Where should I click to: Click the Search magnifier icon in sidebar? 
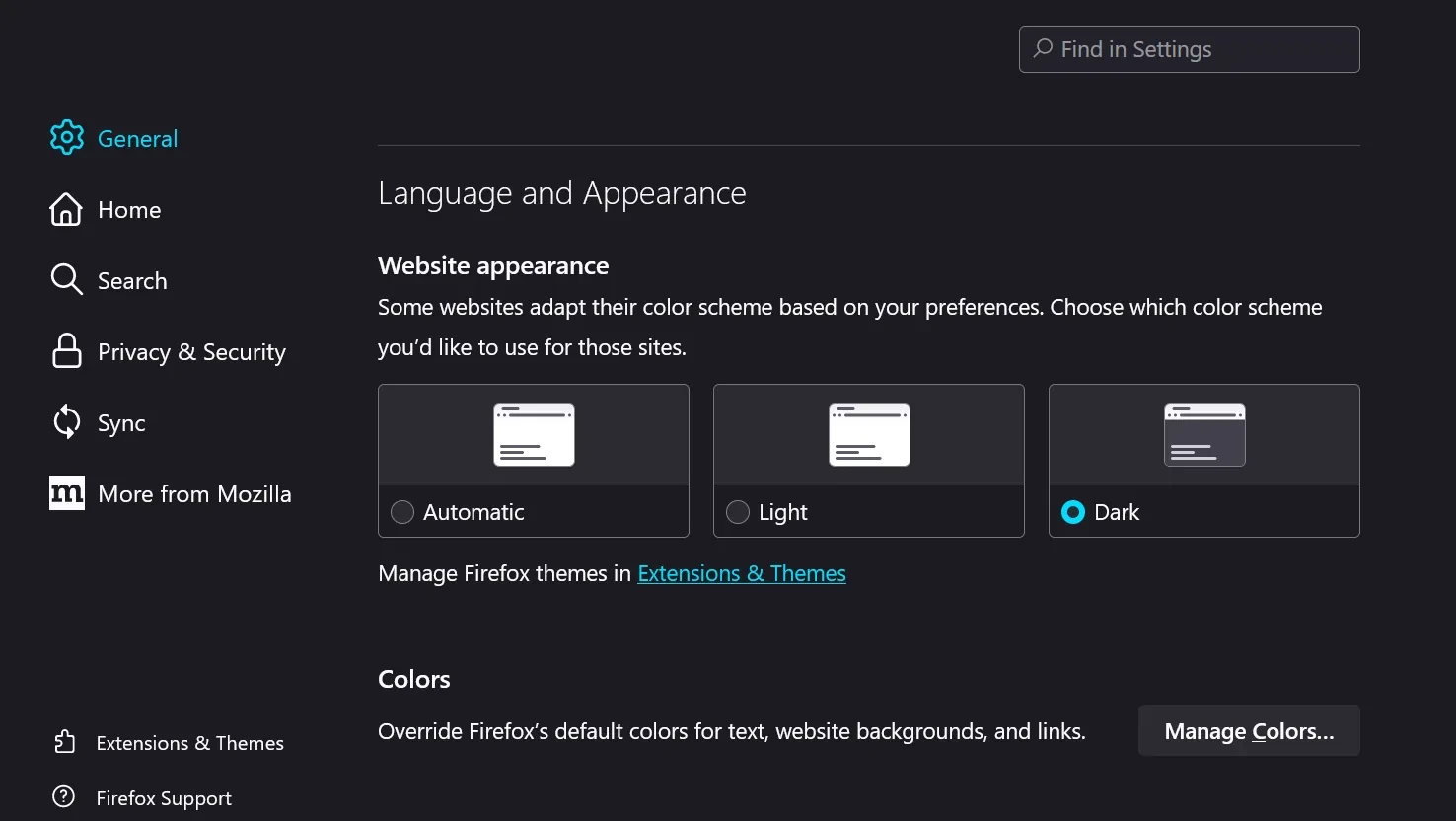(66, 280)
